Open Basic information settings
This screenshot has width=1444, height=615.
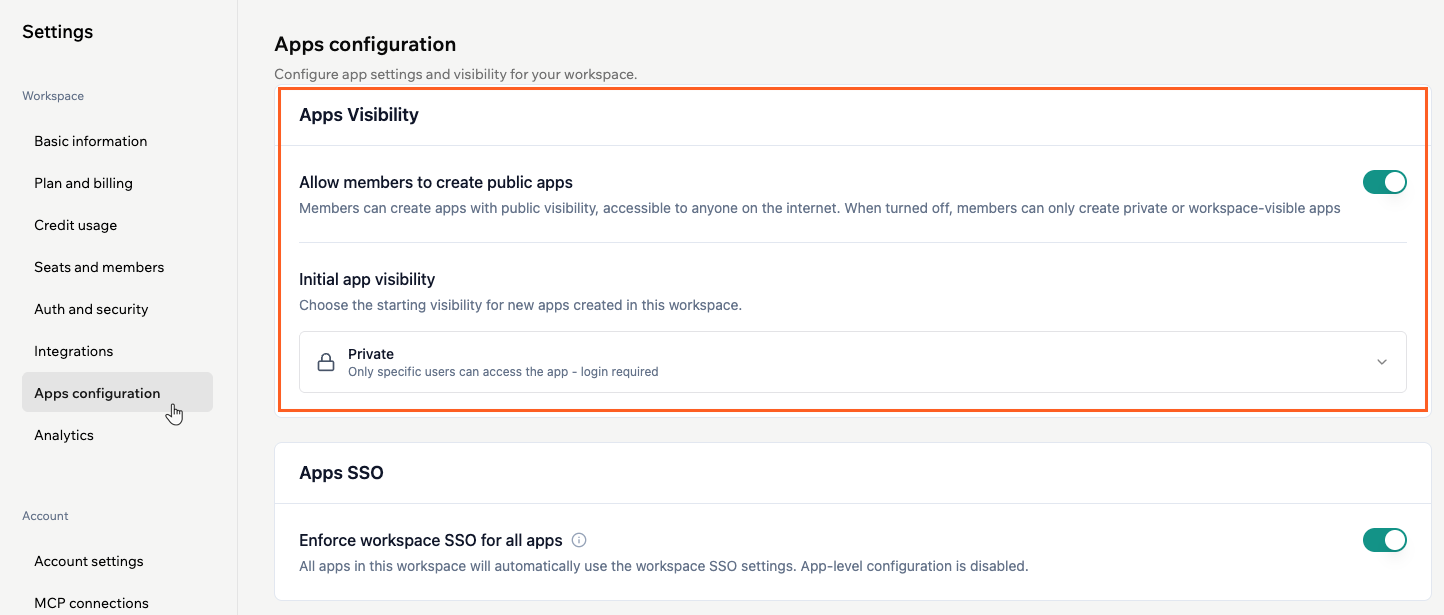(90, 141)
